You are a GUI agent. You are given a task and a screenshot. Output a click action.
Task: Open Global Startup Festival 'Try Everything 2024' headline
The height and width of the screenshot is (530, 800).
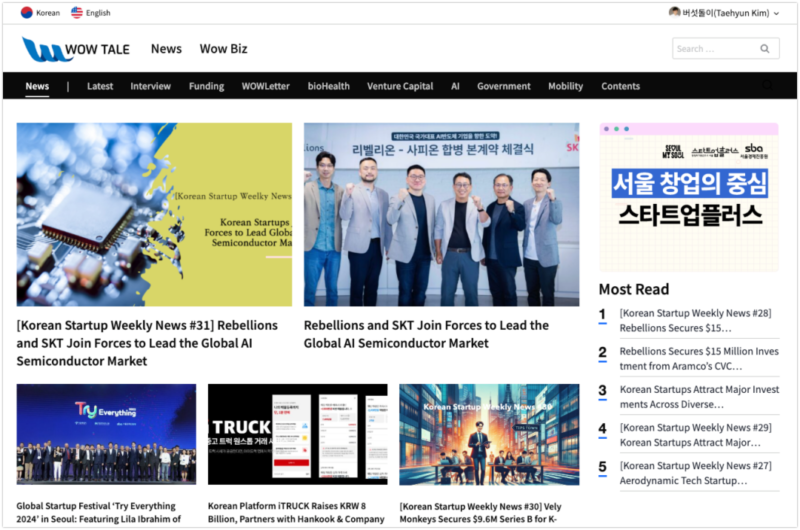pos(98,512)
